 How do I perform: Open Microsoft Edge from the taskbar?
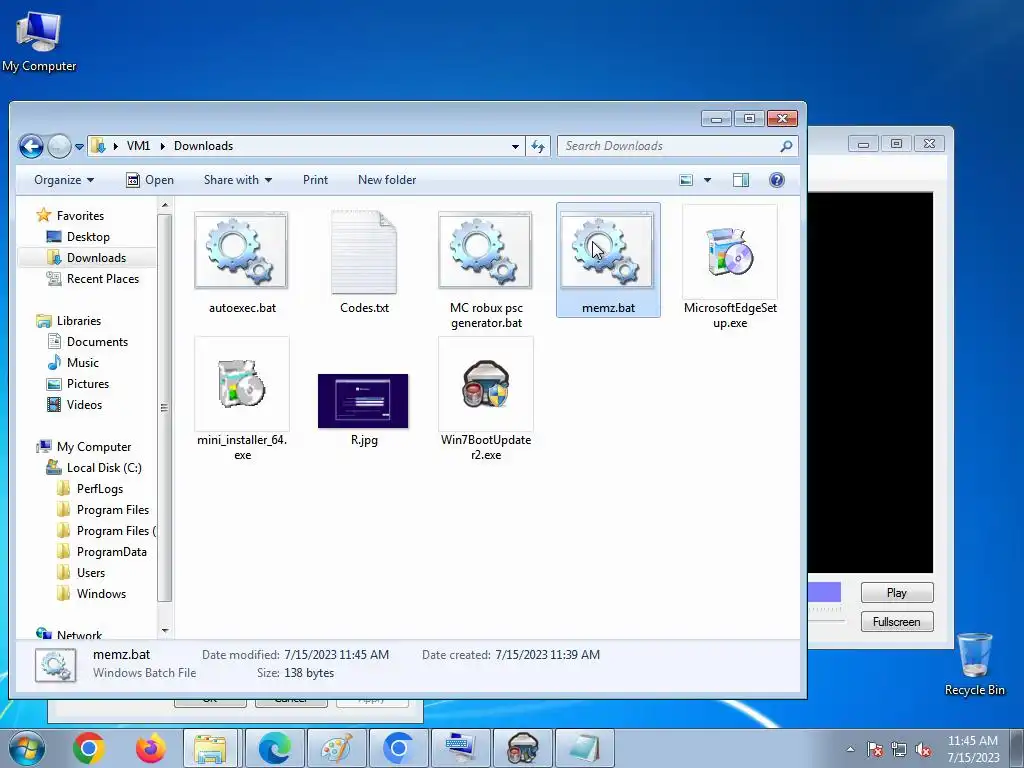pos(274,748)
